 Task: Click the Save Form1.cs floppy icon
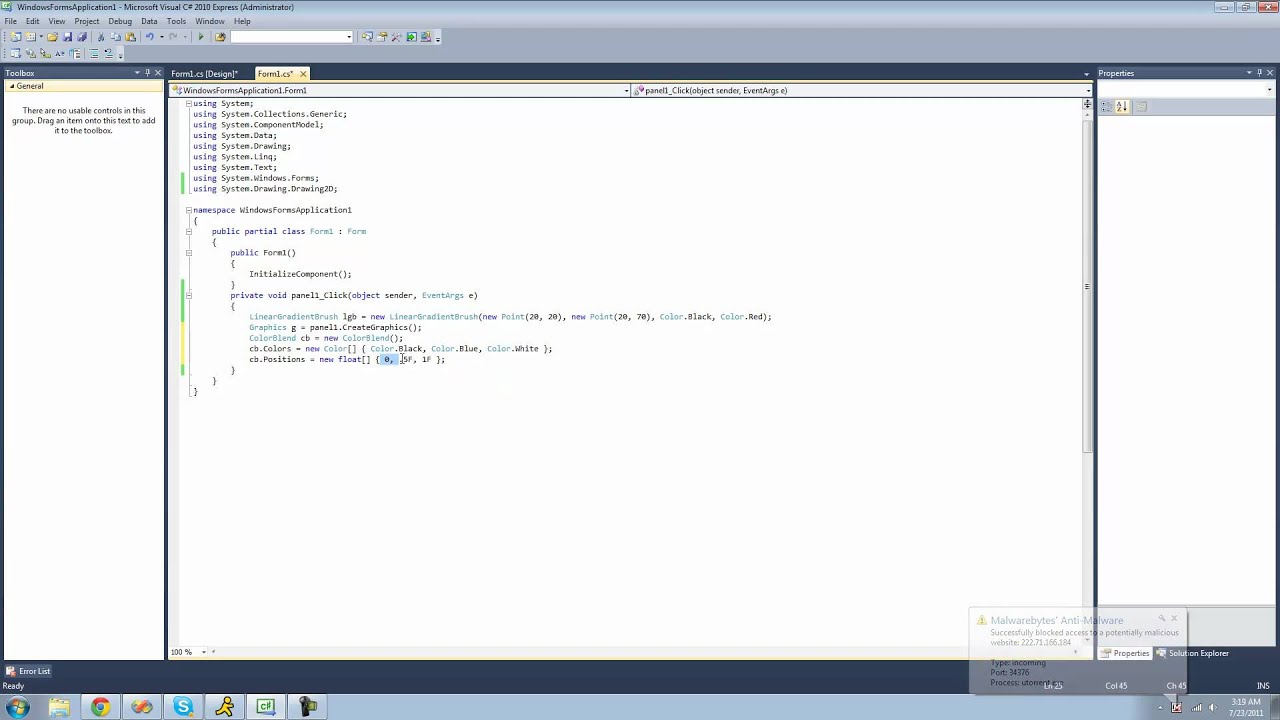pos(67,37)
